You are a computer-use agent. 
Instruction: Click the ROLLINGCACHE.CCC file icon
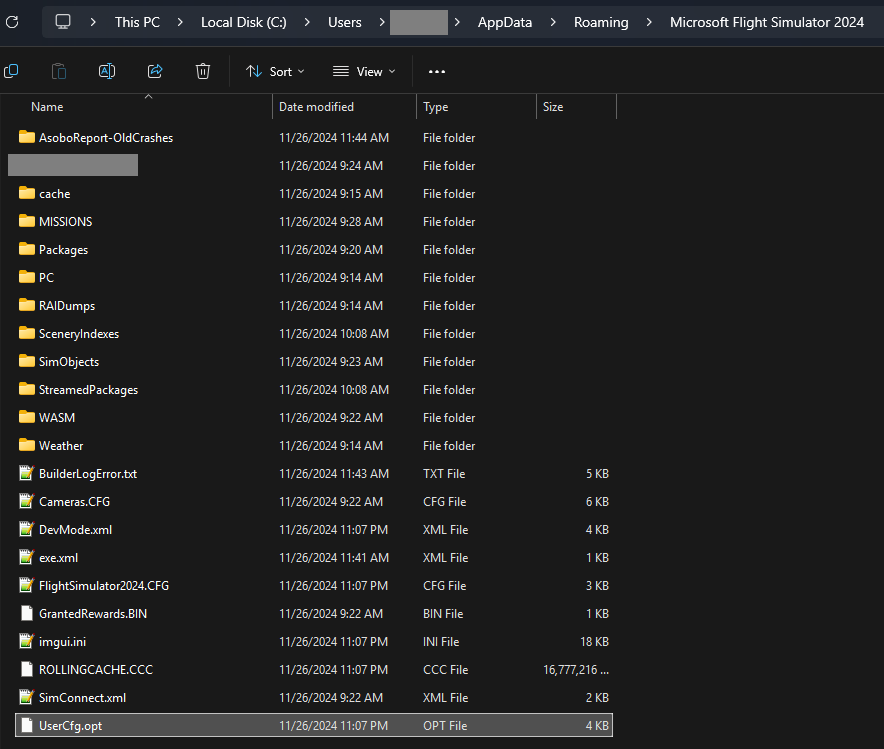(26, 669)
